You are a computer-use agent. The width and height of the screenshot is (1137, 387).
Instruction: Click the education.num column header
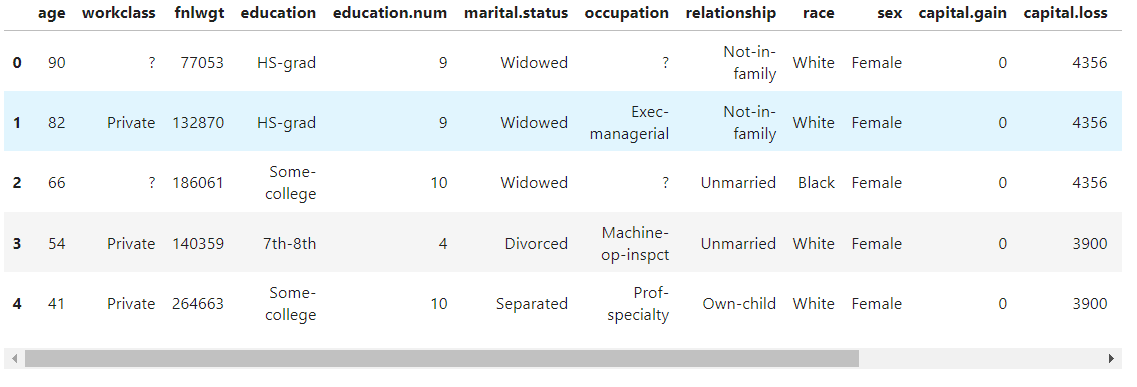pos(390,13)
